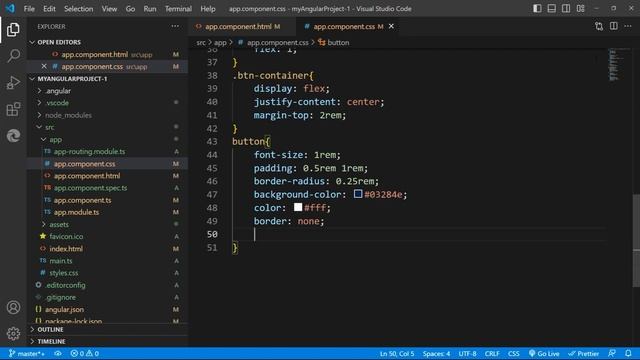Viewport: 640px width, 360px height.
Task: Click the UTF-8 encoding indicator
Action: pyautogui.click(x=467, y=353)
